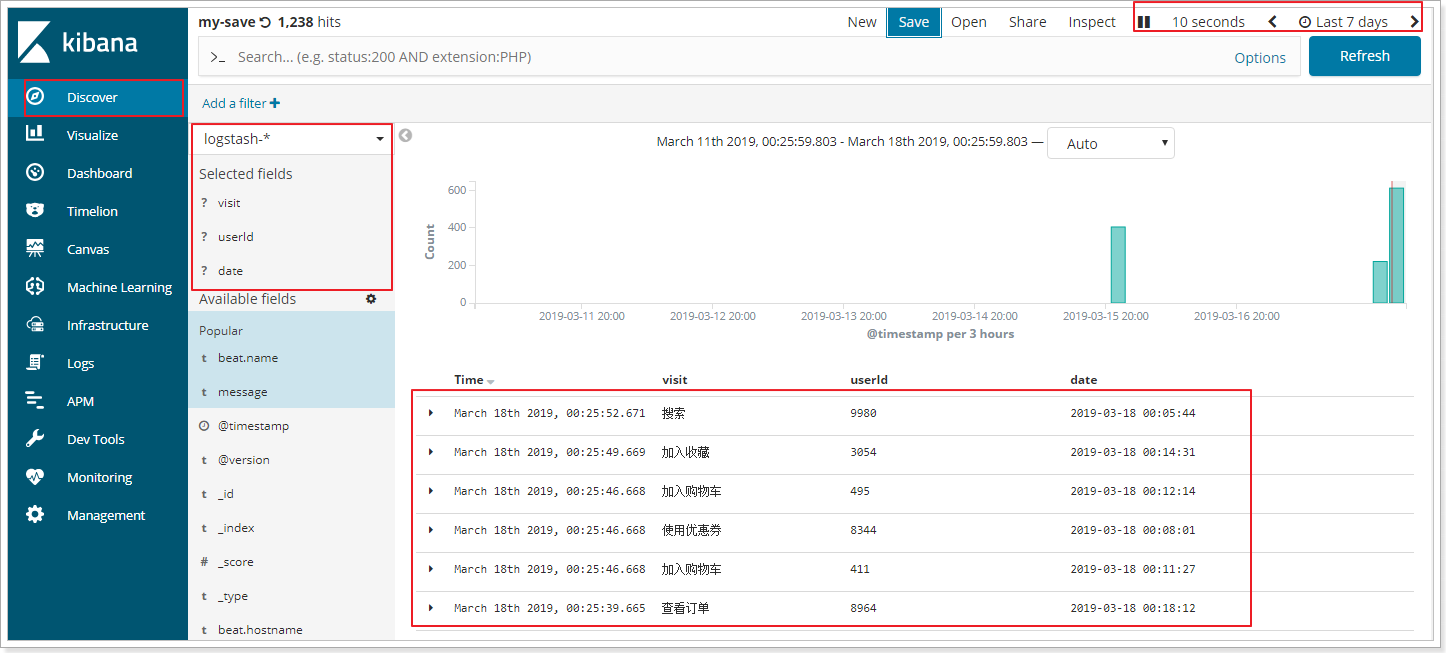Open APM from sidebar

click(x=98, y=401)
